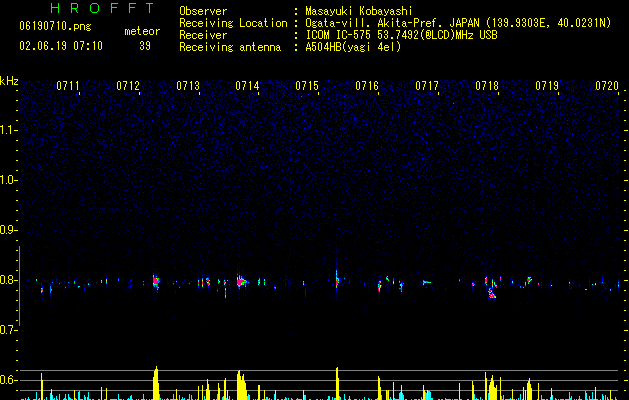Viewport: 629px width, 400px height.
Task: Click the 0.9 frequency axis label
Action: [x=9, y=230]
